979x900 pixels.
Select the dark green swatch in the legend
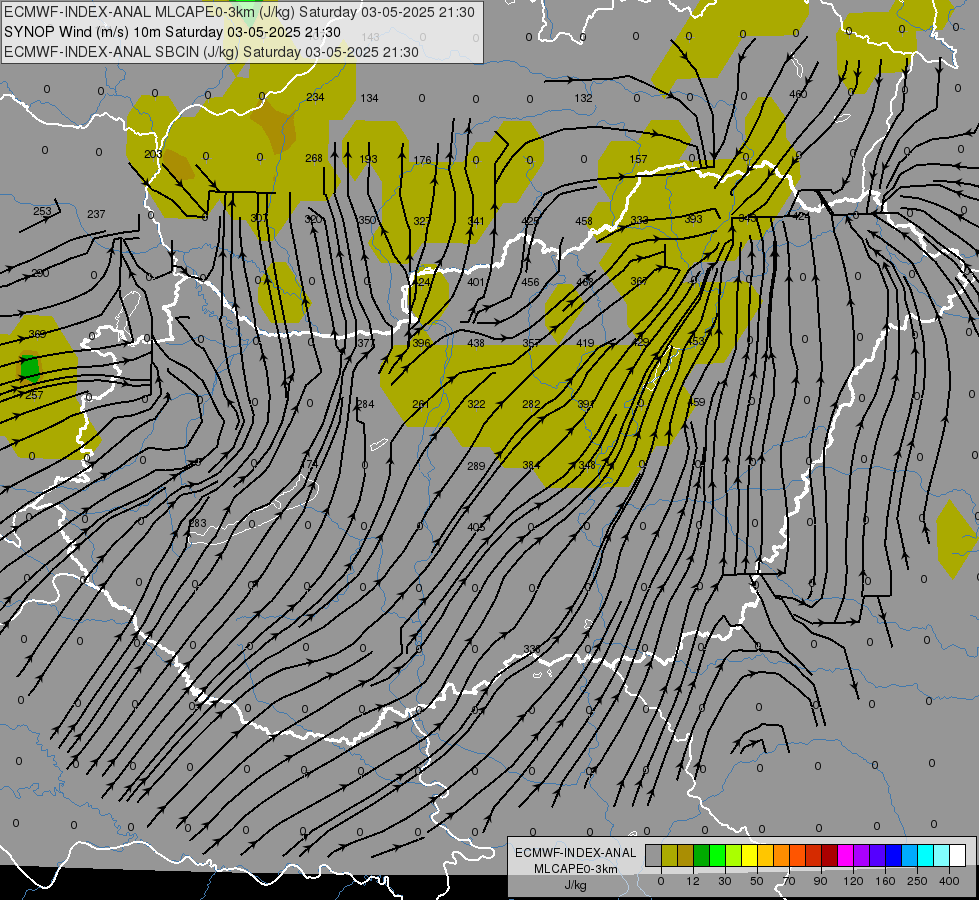(701, 855)
